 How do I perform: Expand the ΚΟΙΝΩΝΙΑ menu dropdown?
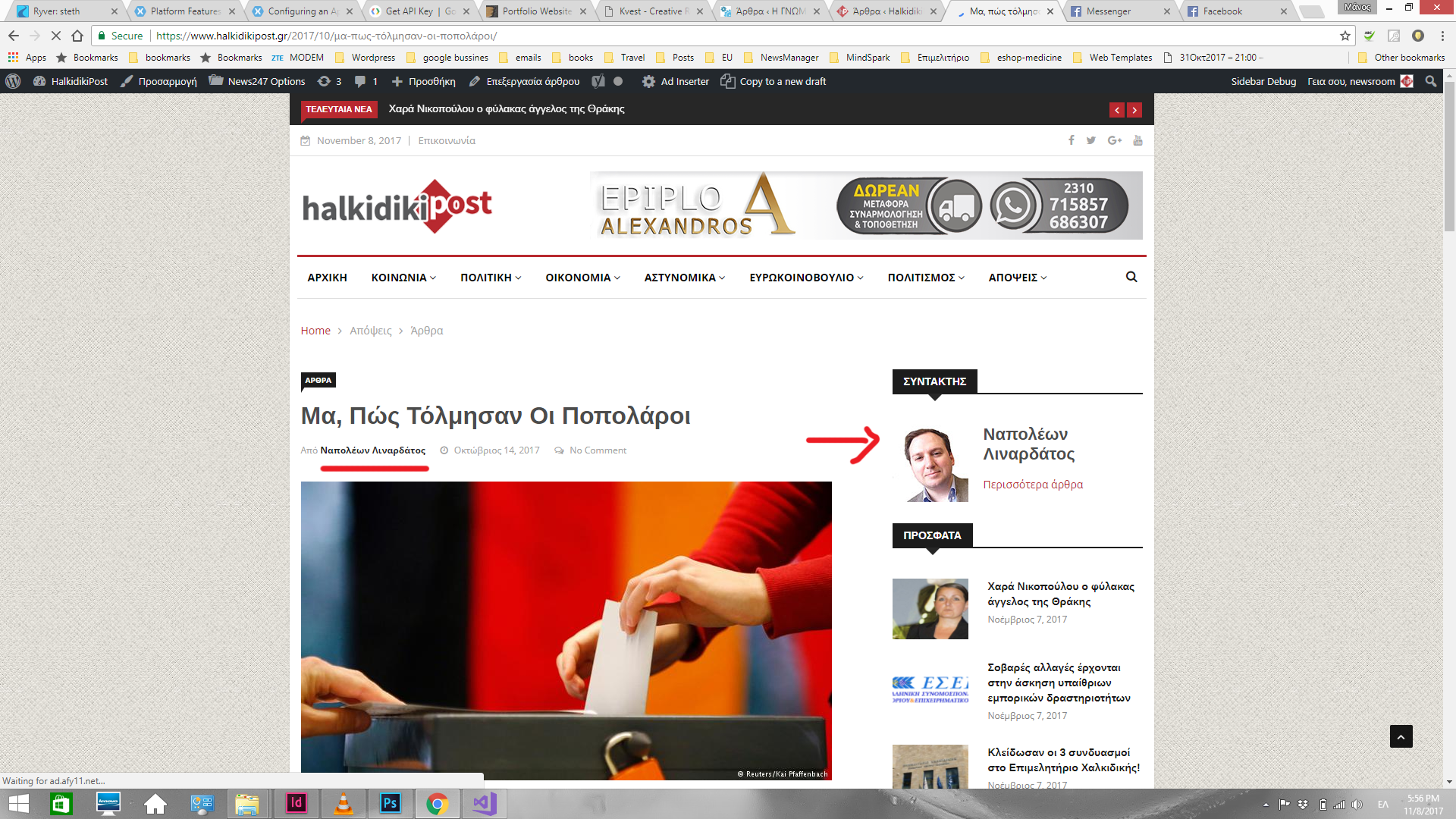403,278
